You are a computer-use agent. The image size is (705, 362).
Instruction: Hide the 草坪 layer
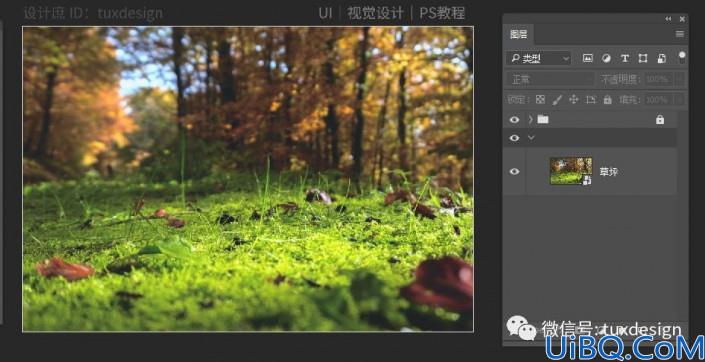click(514, 171)
